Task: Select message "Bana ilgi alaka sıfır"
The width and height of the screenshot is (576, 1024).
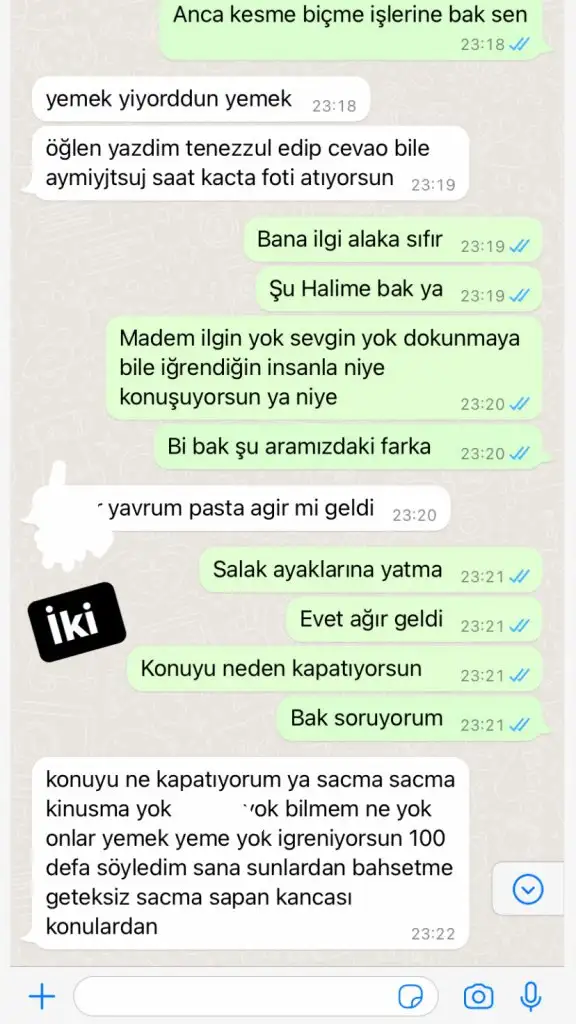Action: tap(392, 240)
